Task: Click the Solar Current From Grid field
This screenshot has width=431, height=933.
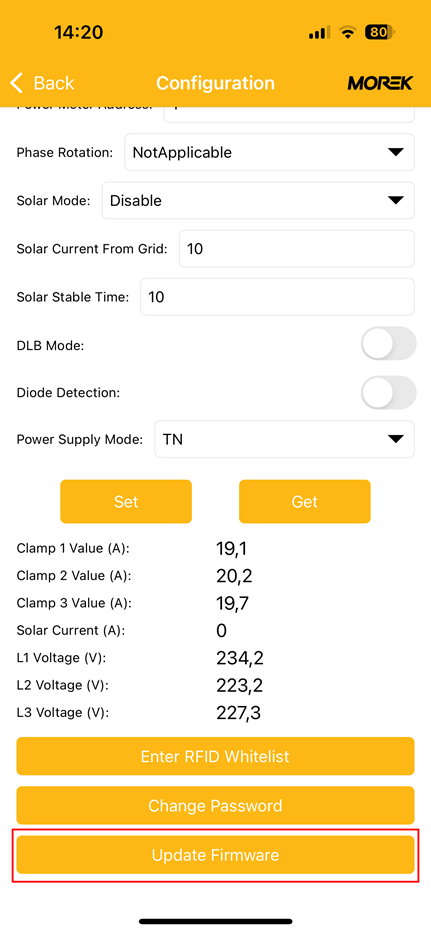Action: click(x=296, y=249)
